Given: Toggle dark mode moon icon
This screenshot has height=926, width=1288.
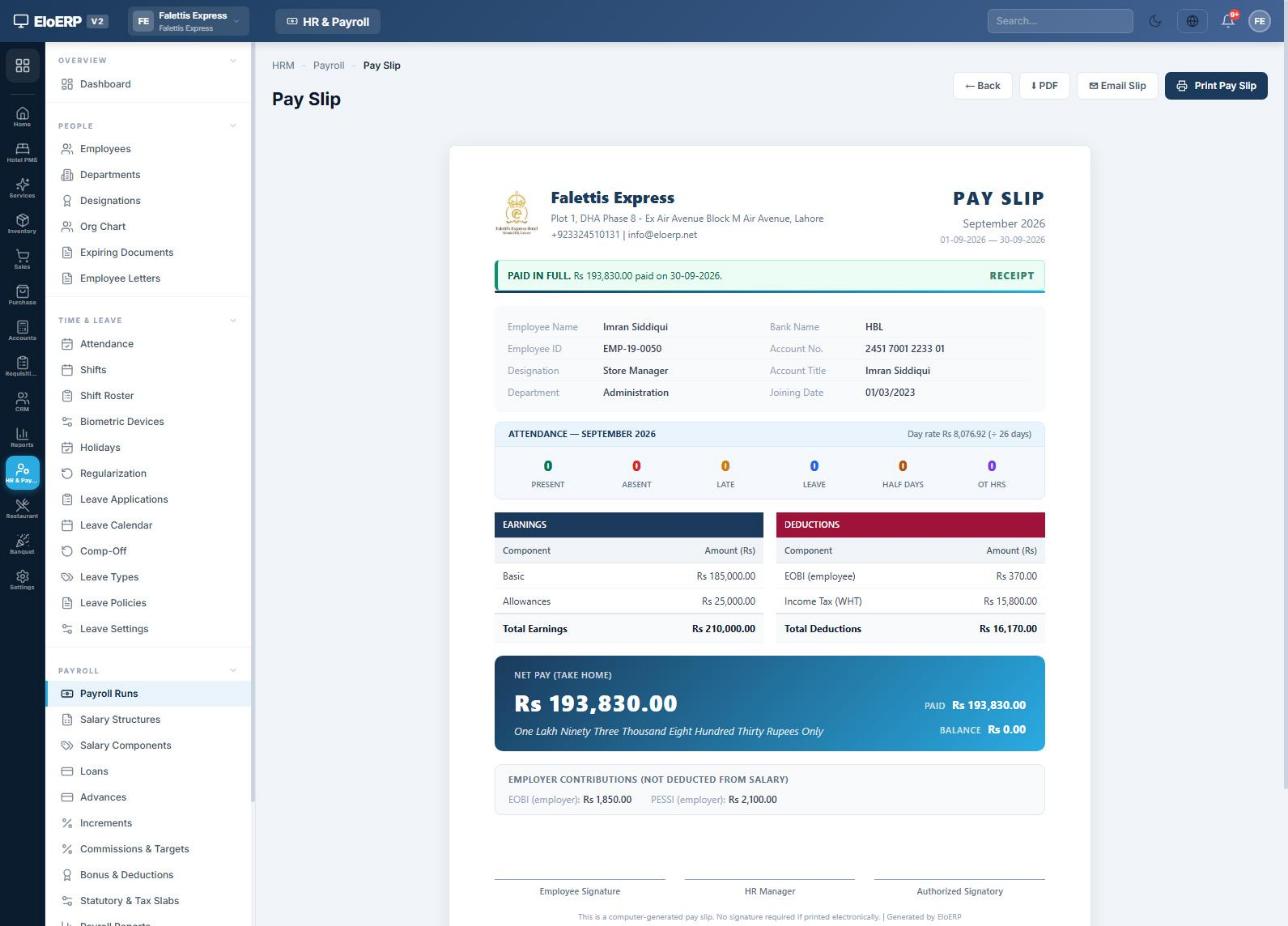Looking at the screenshot, I should (1155, 21).
